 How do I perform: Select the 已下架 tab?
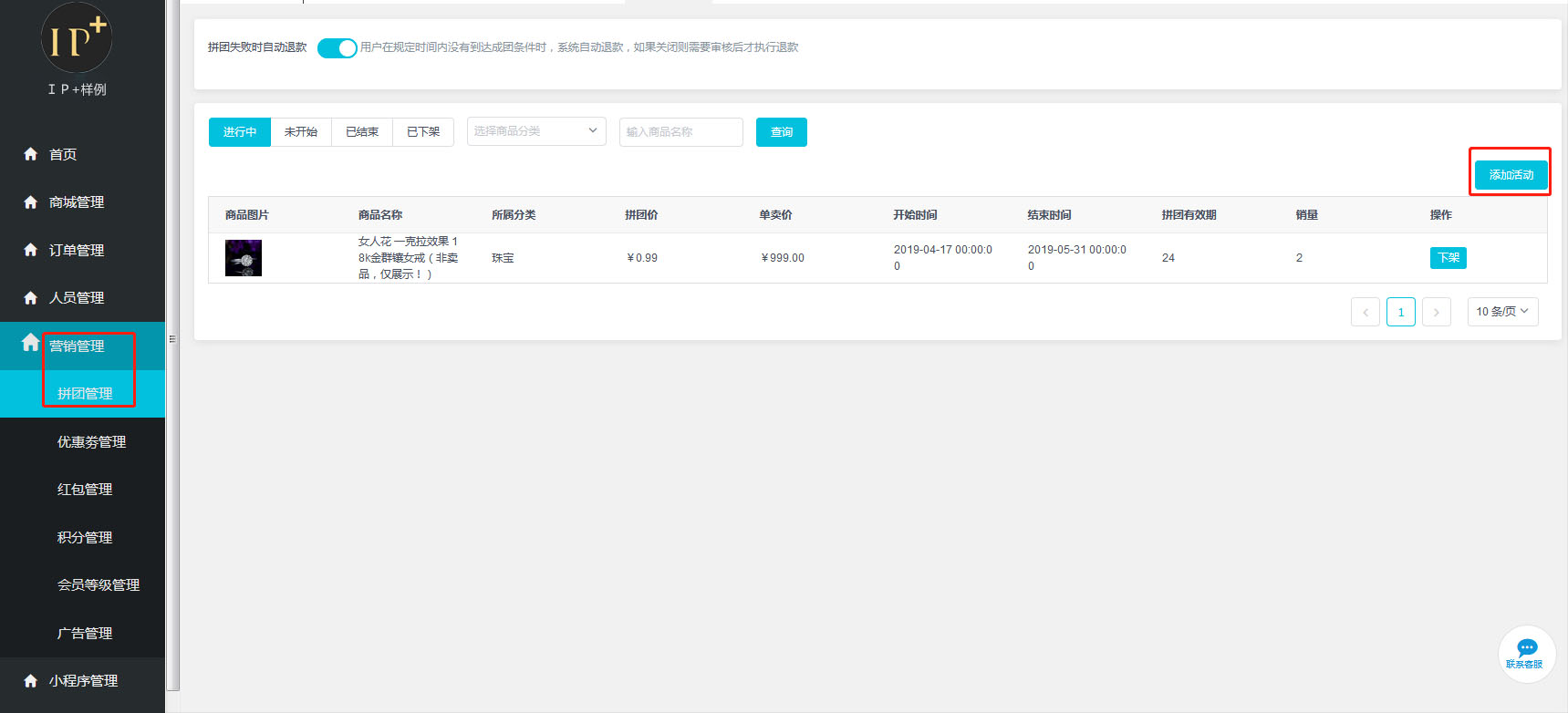[x=423, y=132]
